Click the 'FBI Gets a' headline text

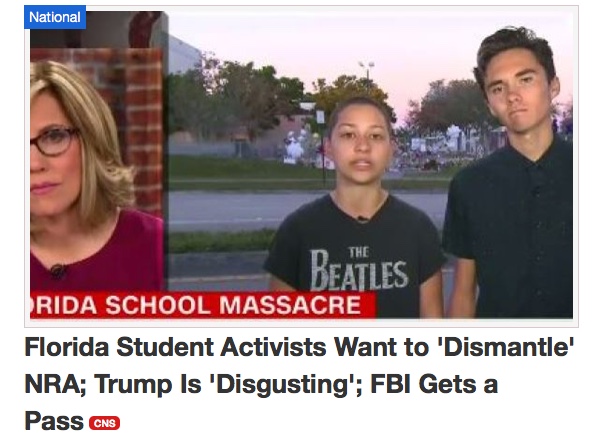434,384
